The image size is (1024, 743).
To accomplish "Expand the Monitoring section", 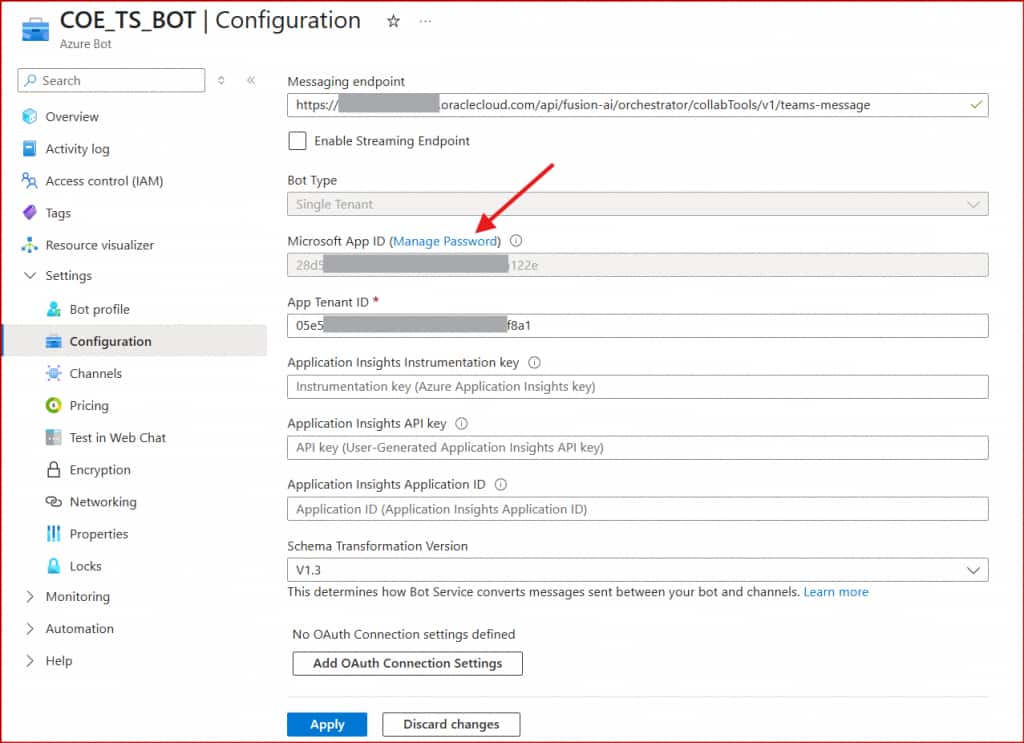I will click(x=30, y=597).
